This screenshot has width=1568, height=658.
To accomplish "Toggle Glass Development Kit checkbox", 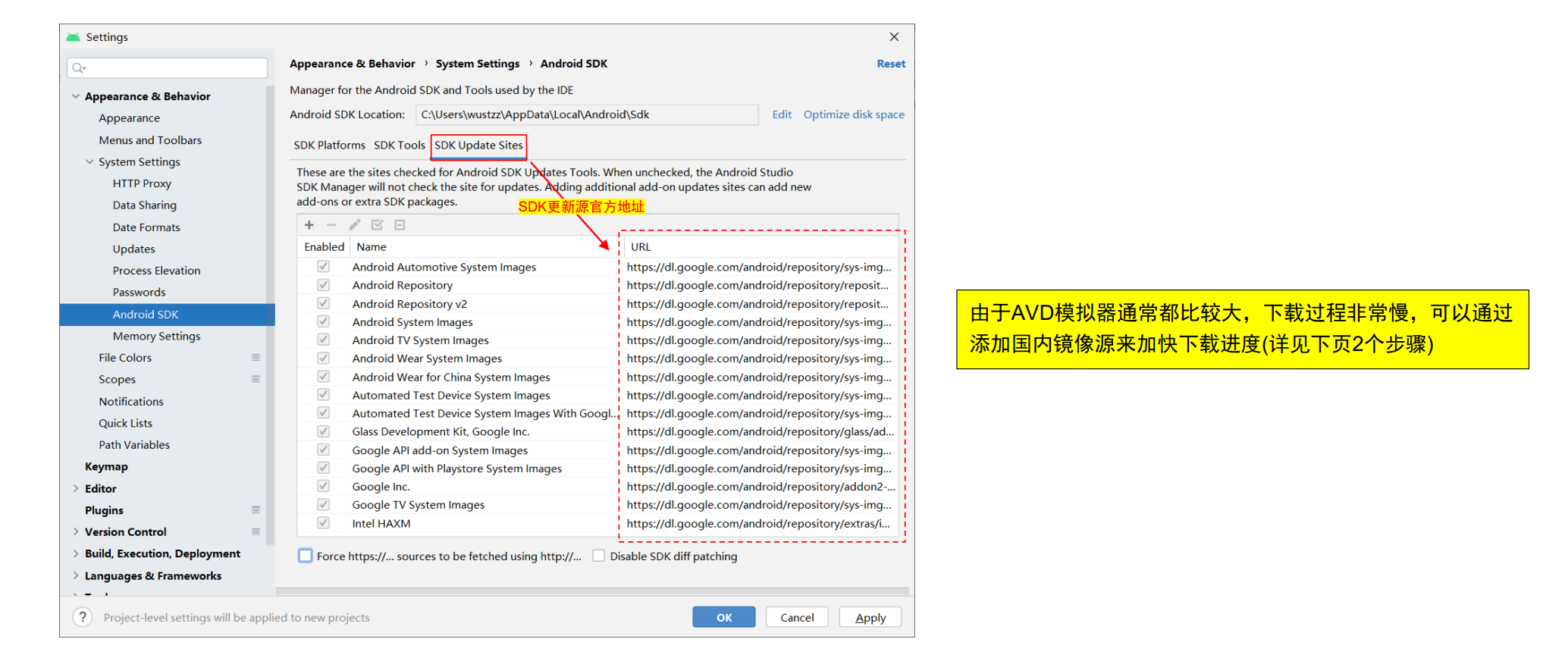I will (324, 431).
